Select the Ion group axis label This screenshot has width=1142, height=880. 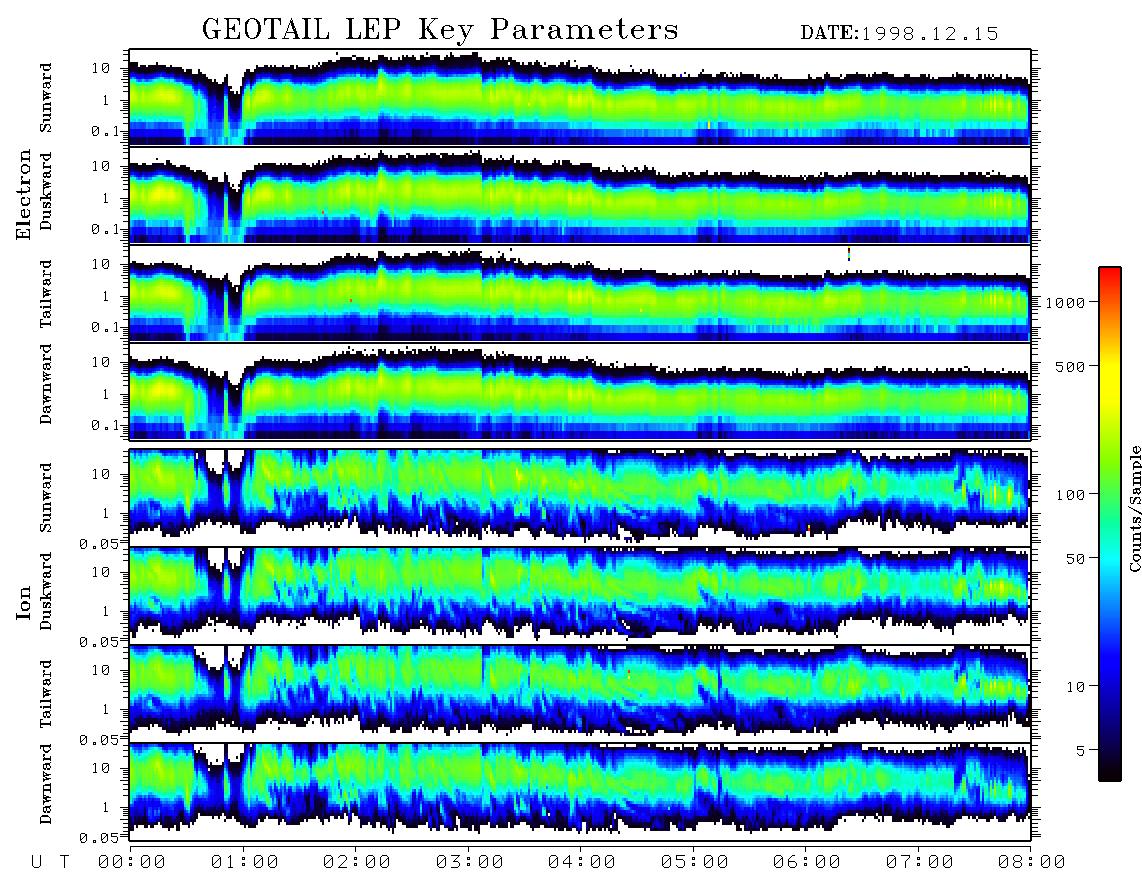24,602
